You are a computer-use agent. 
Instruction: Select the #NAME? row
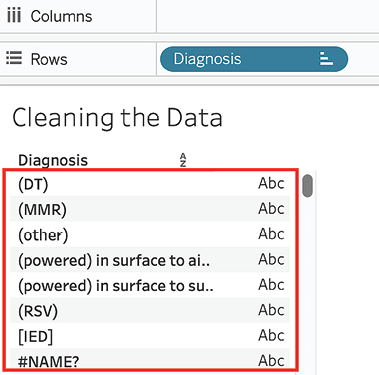pyautogui.click(x=150, y=359)
